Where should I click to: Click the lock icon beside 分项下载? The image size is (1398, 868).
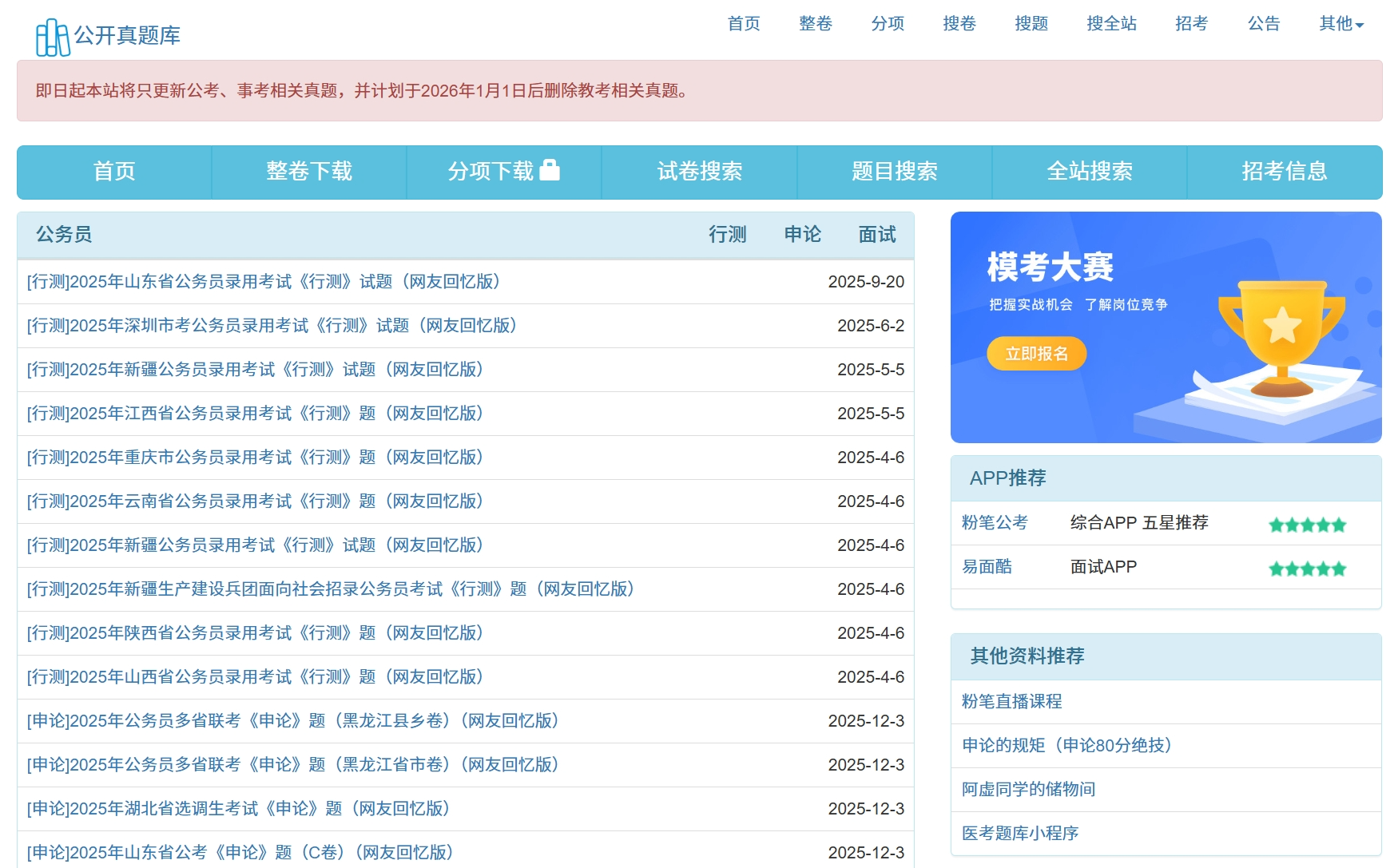point(550,170)
